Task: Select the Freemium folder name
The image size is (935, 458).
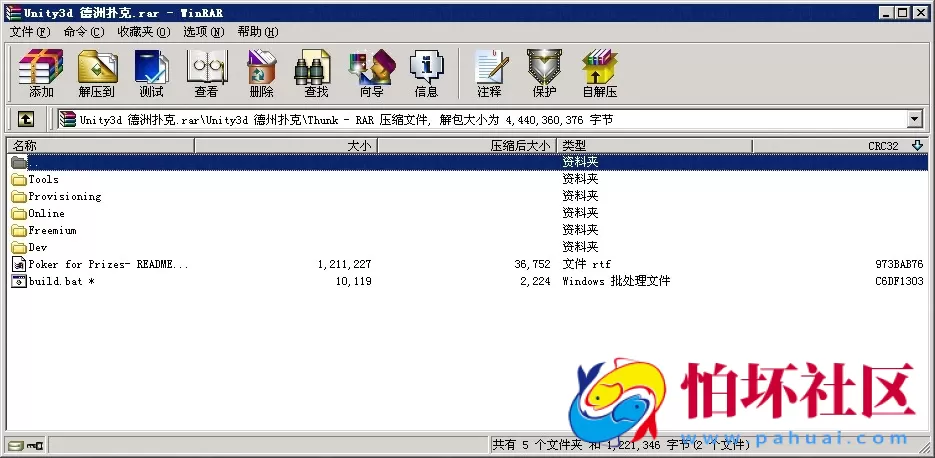Action: (52, 230)
